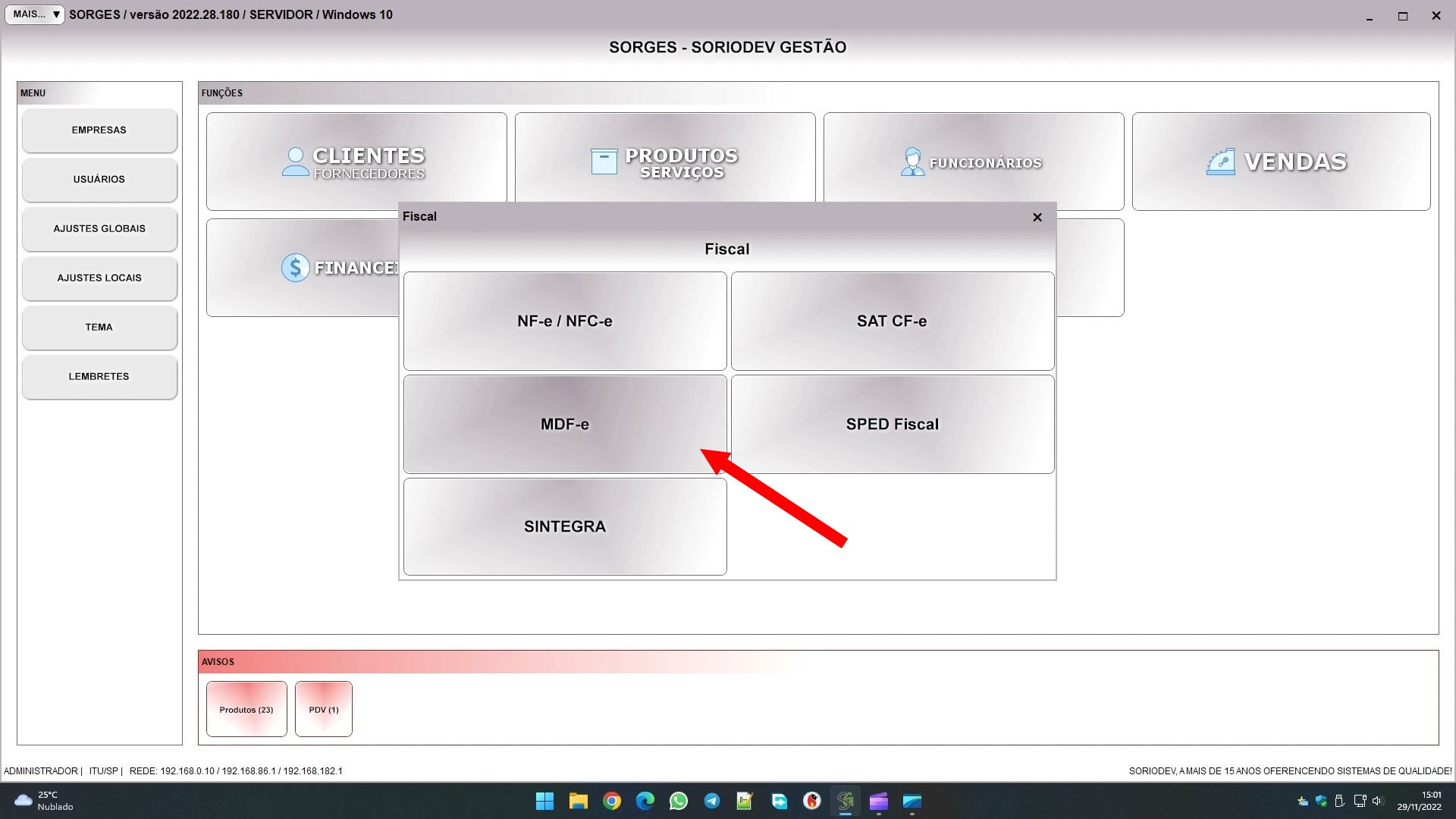
Task: Open the Windows Start menu
Action: (x=544, y=802)
